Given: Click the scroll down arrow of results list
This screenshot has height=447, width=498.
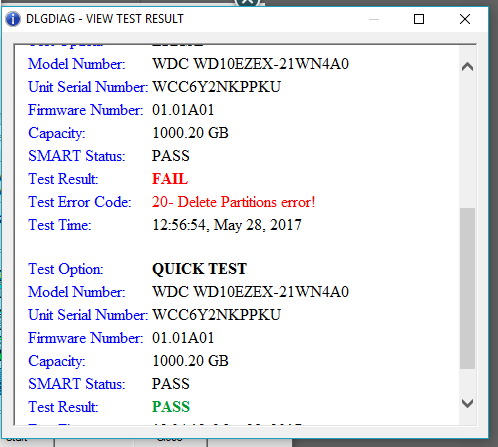Looking at the screenshot, I should coord(467,404).
